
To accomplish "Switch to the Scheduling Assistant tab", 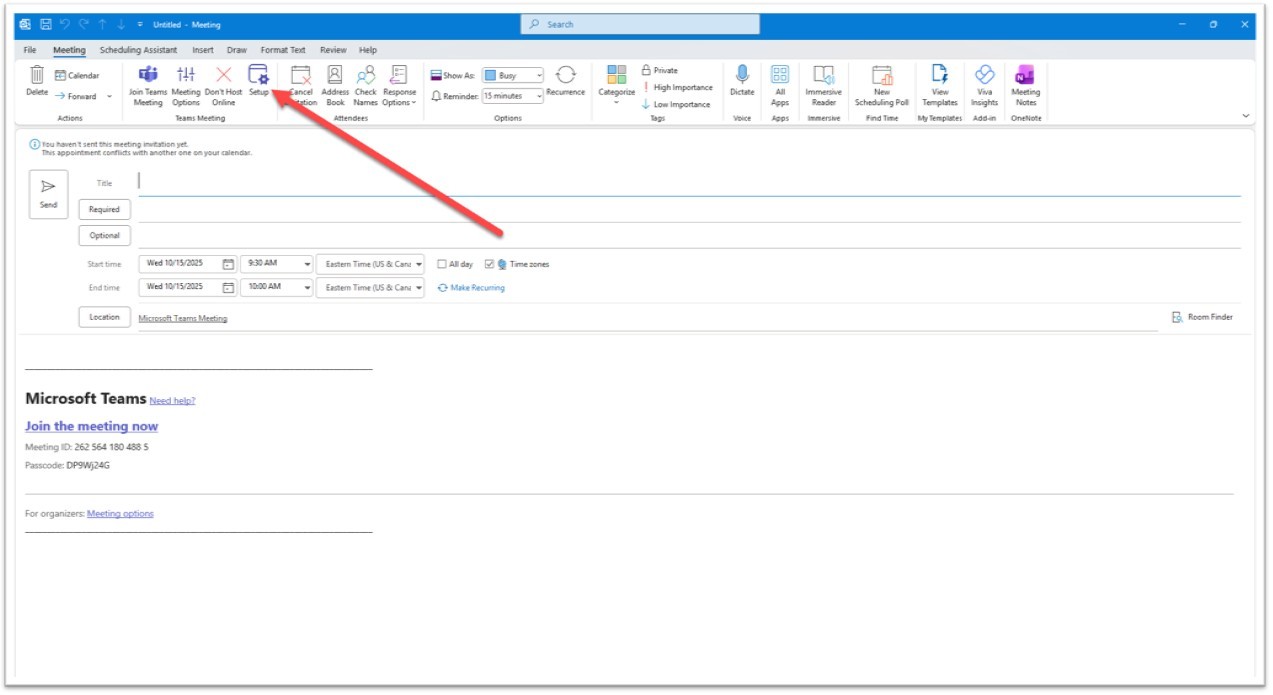I will pos(138,50).
